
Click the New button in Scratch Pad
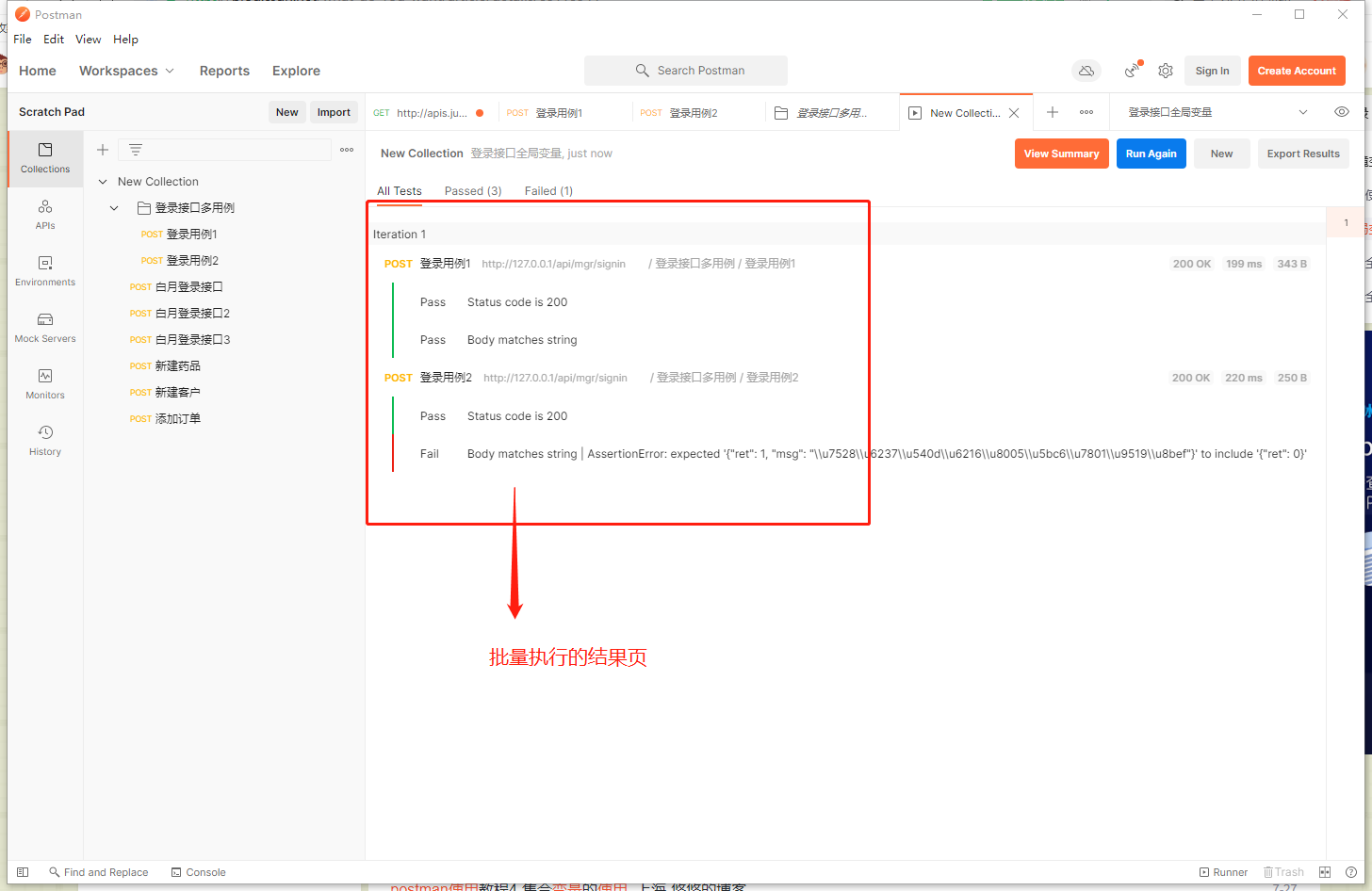click(x=286, y=112)
